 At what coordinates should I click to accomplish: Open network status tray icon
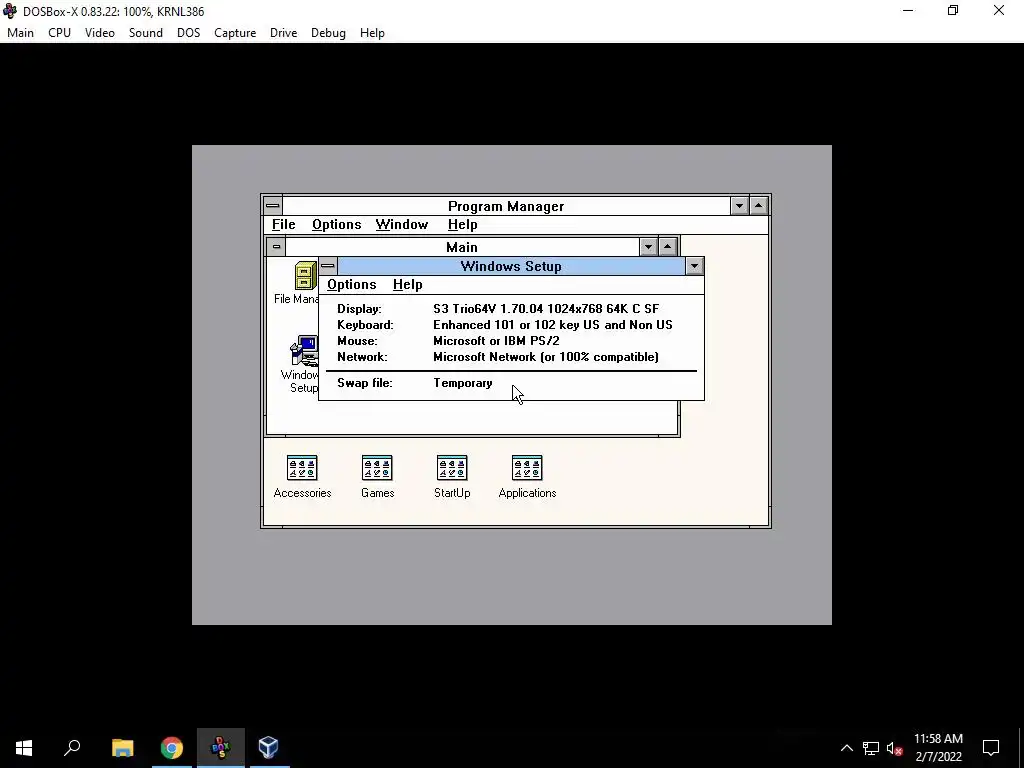[x=871, y=748]
